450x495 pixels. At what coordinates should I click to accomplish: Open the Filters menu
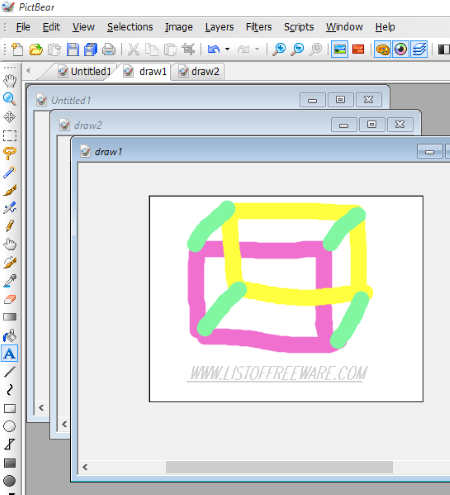pyautogui.click(x=259, y=27)
